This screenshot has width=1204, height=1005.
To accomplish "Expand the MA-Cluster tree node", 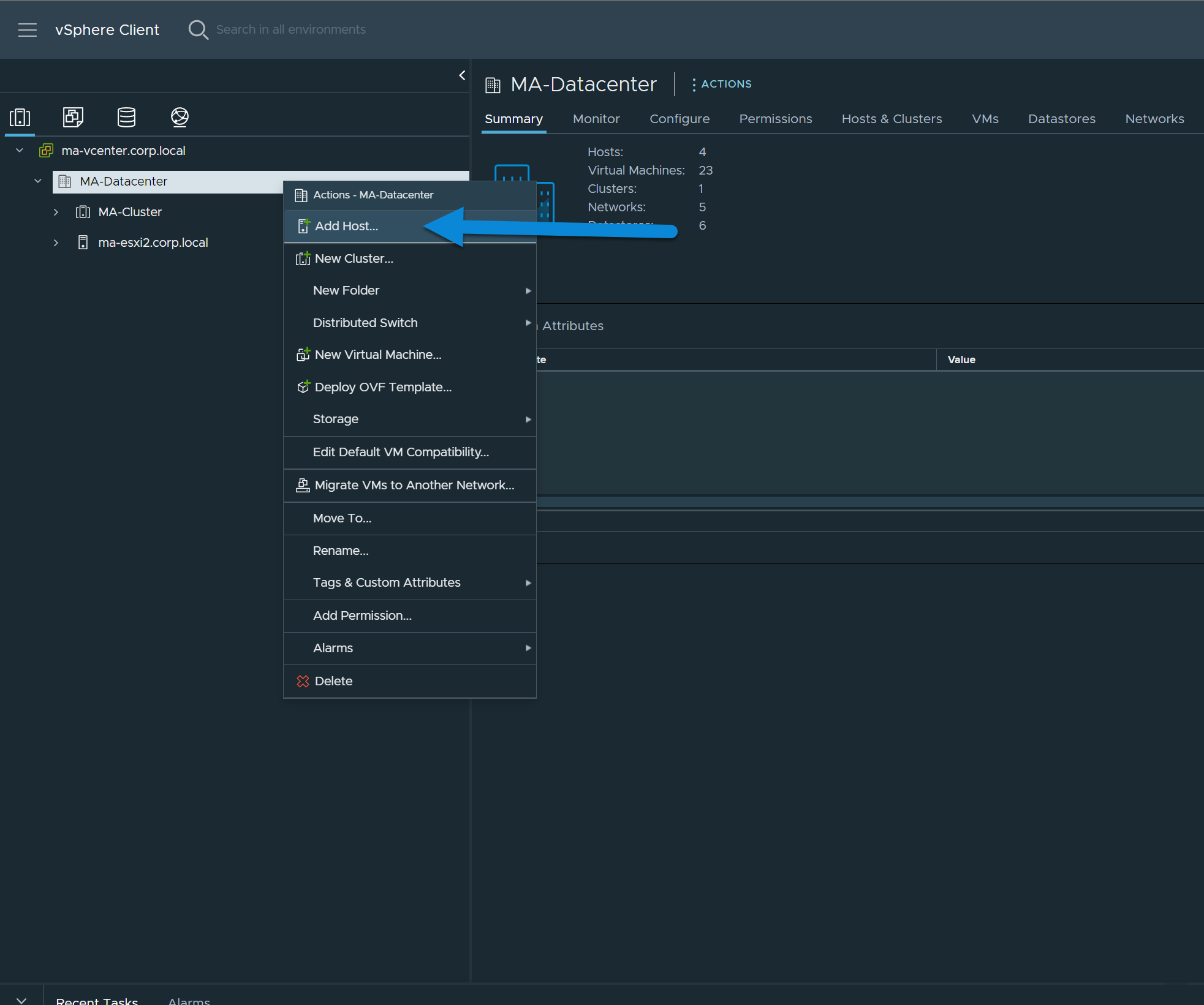I will [x=56, y=212].
